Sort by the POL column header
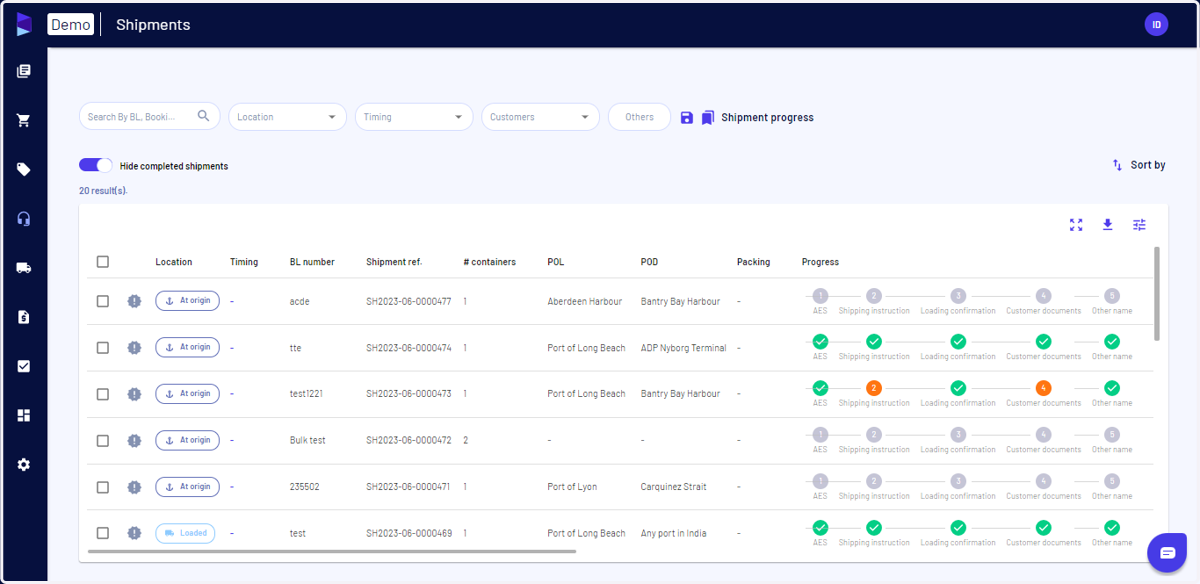 556,262
